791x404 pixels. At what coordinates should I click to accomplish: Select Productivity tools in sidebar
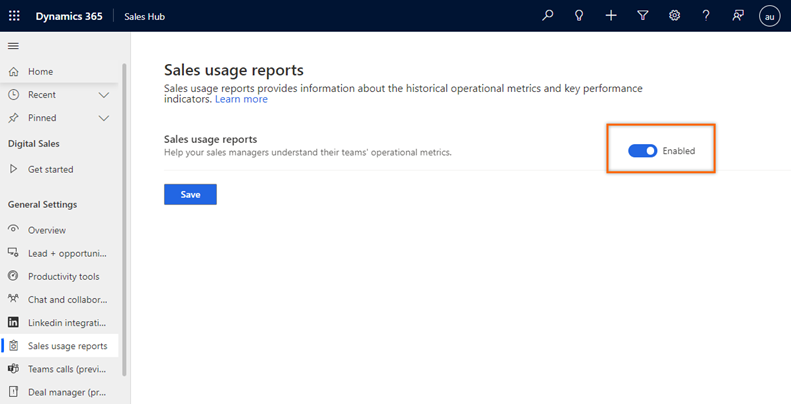[x=63, y=276]
